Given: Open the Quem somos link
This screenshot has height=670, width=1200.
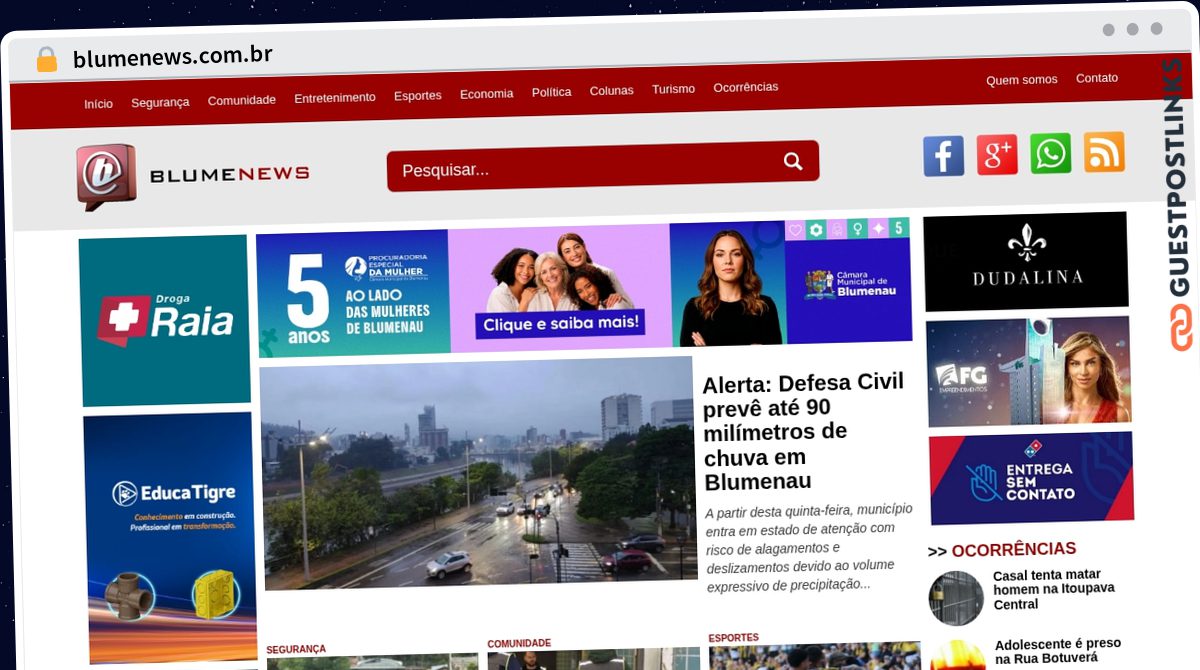Looking at the screenshot, I should coord(1022,80).
